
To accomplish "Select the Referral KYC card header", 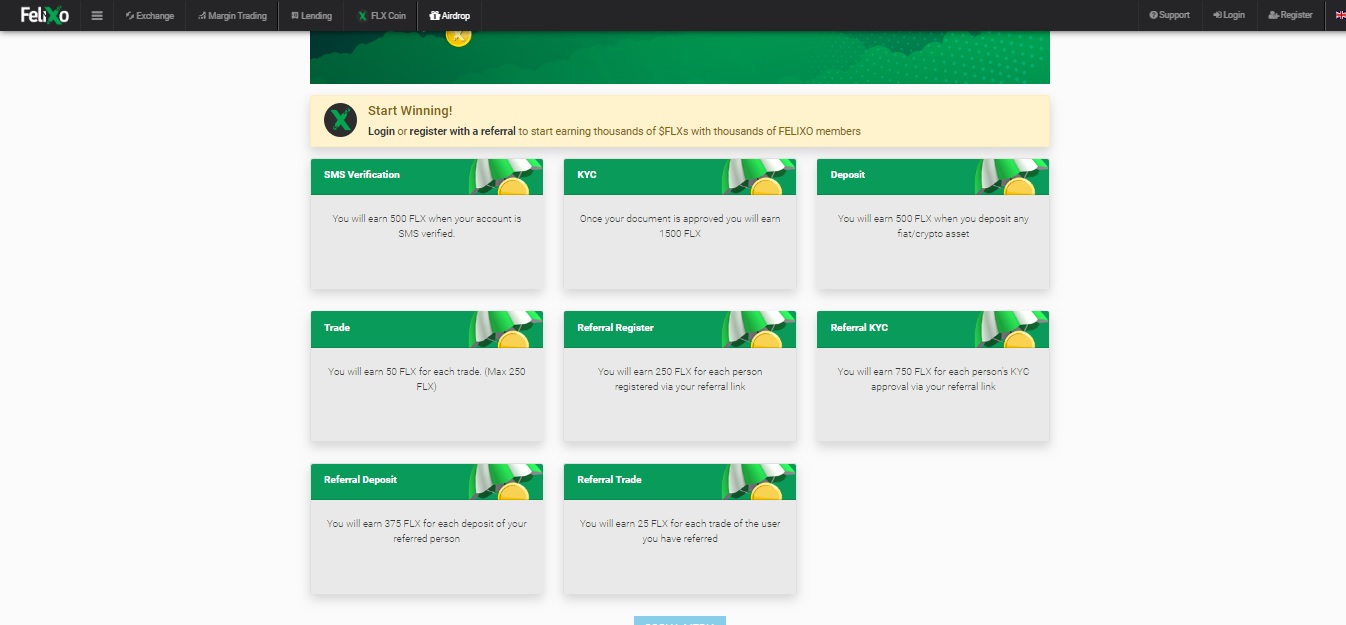I will 933,329.
